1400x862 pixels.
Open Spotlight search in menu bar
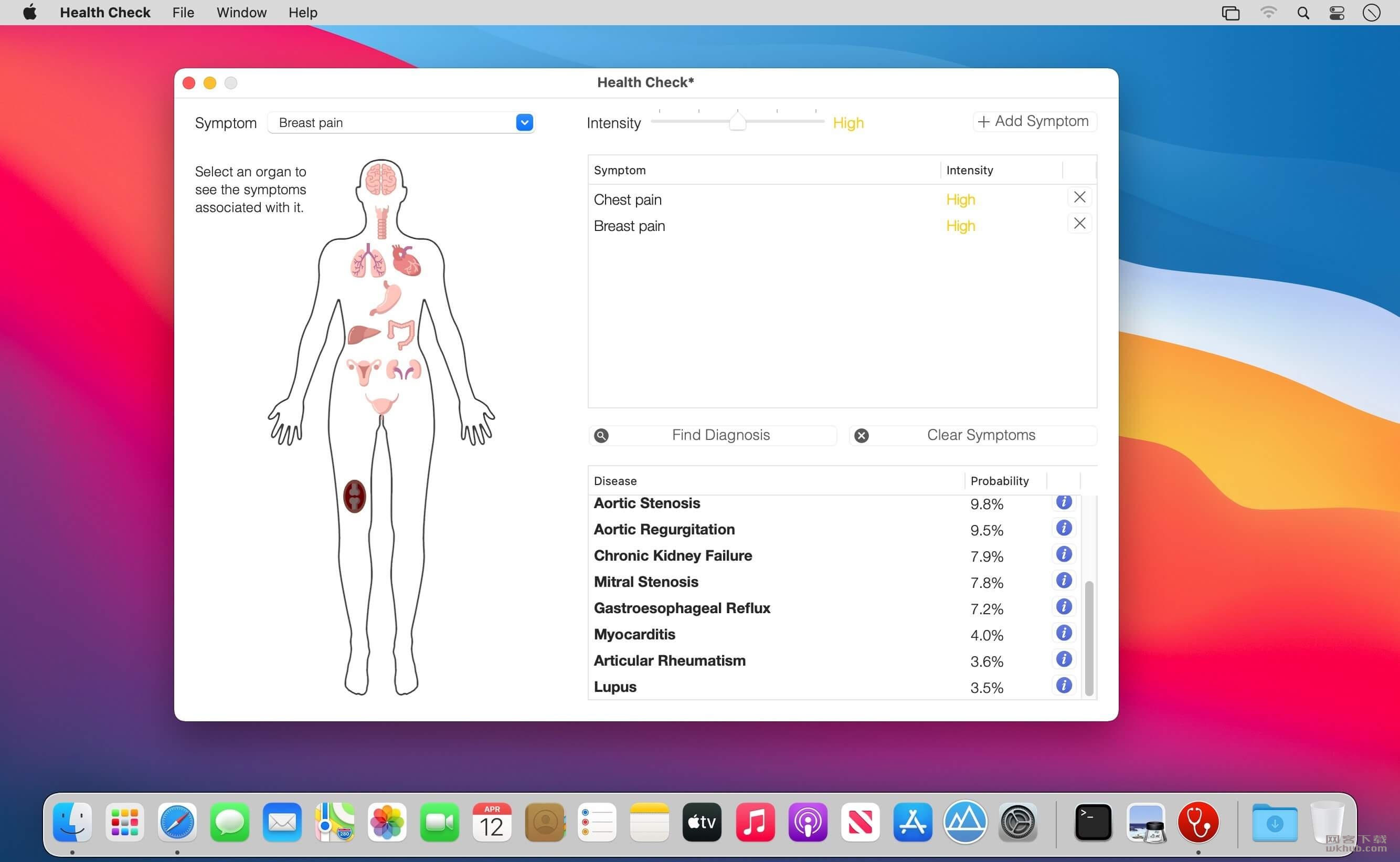pos(1302,13)
